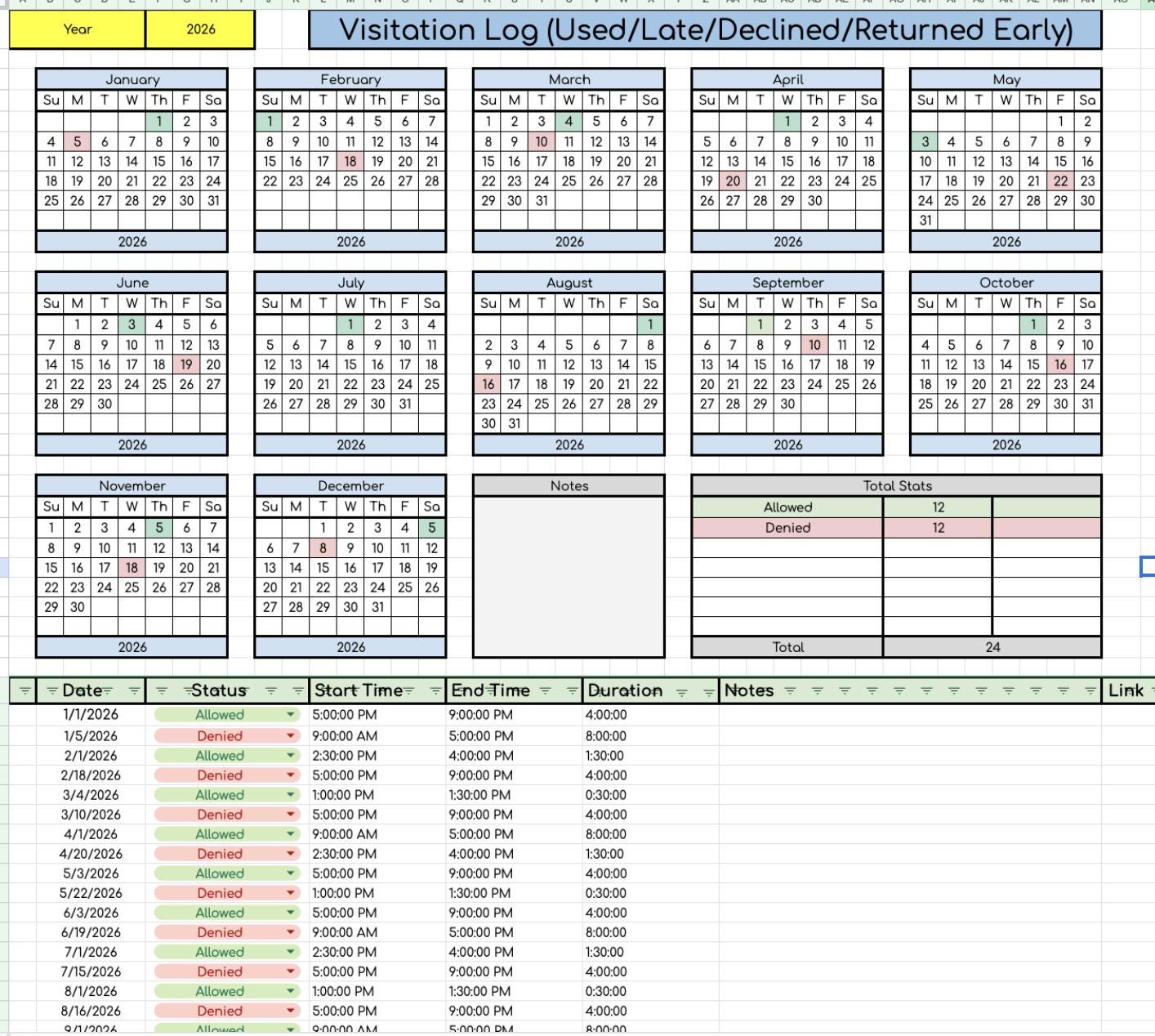
Task: Select the 1:00:00 PM start time for 8/1/2026
Action: (377, 991)
